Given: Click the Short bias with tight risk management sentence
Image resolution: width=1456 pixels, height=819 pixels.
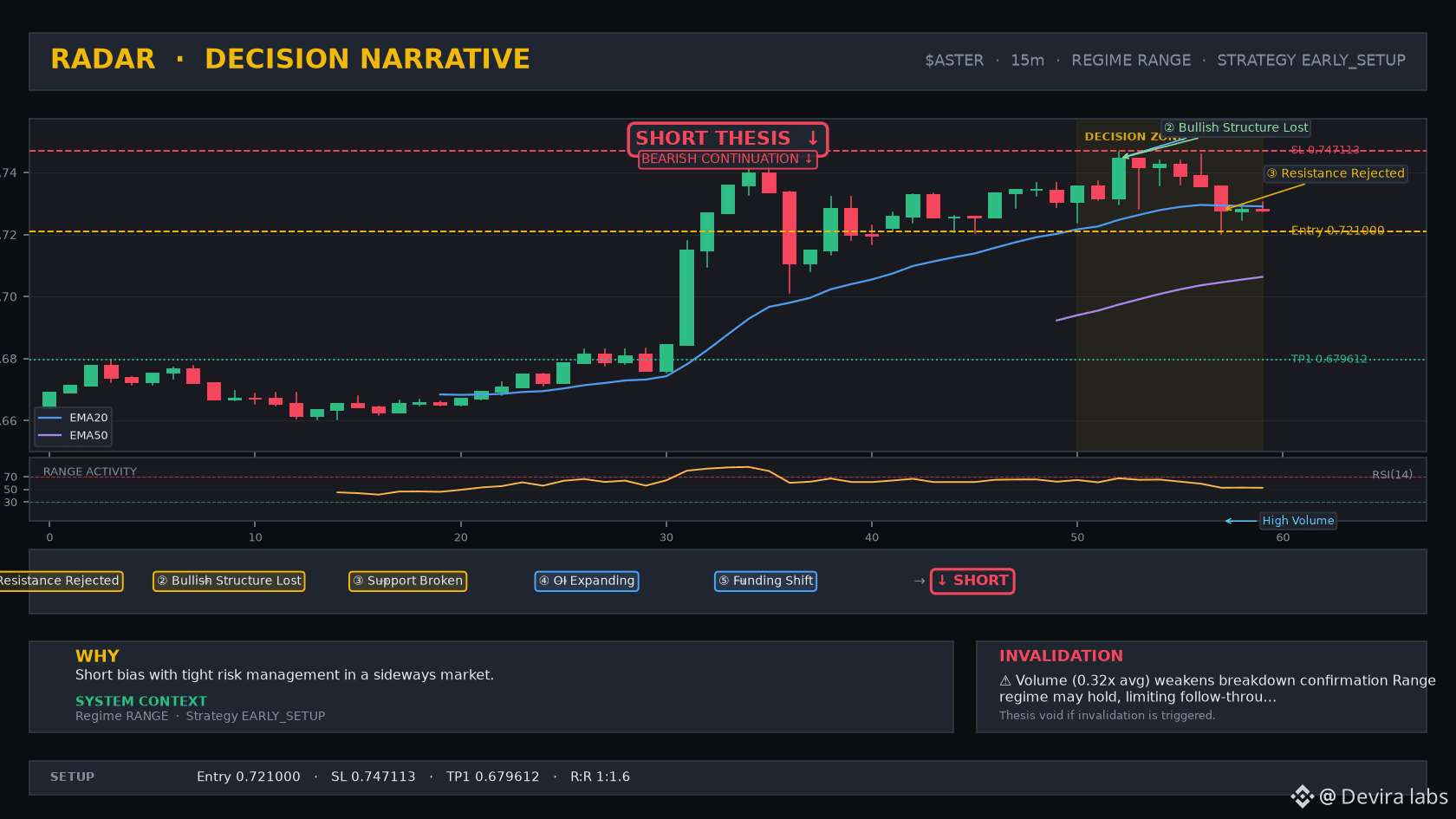Looking at the screenshot, I should pos(284,675).
